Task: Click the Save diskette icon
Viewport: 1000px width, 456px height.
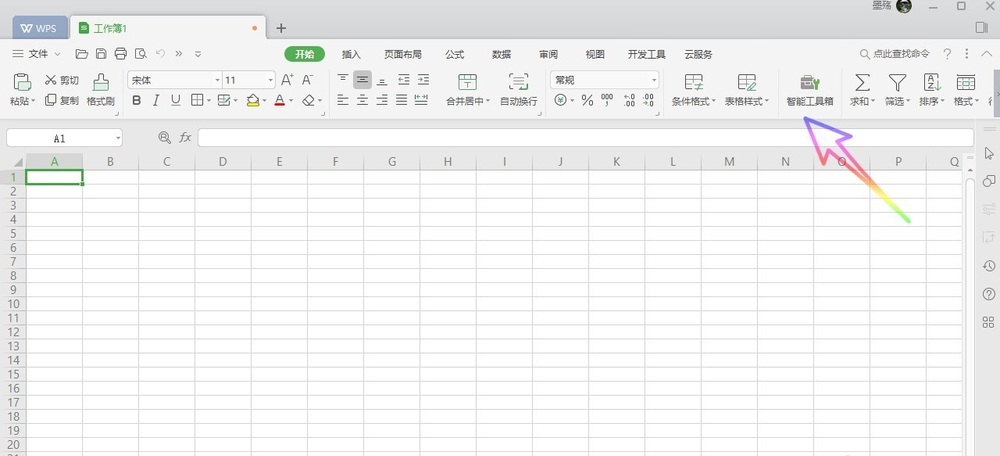Action: tap(101, 54)
